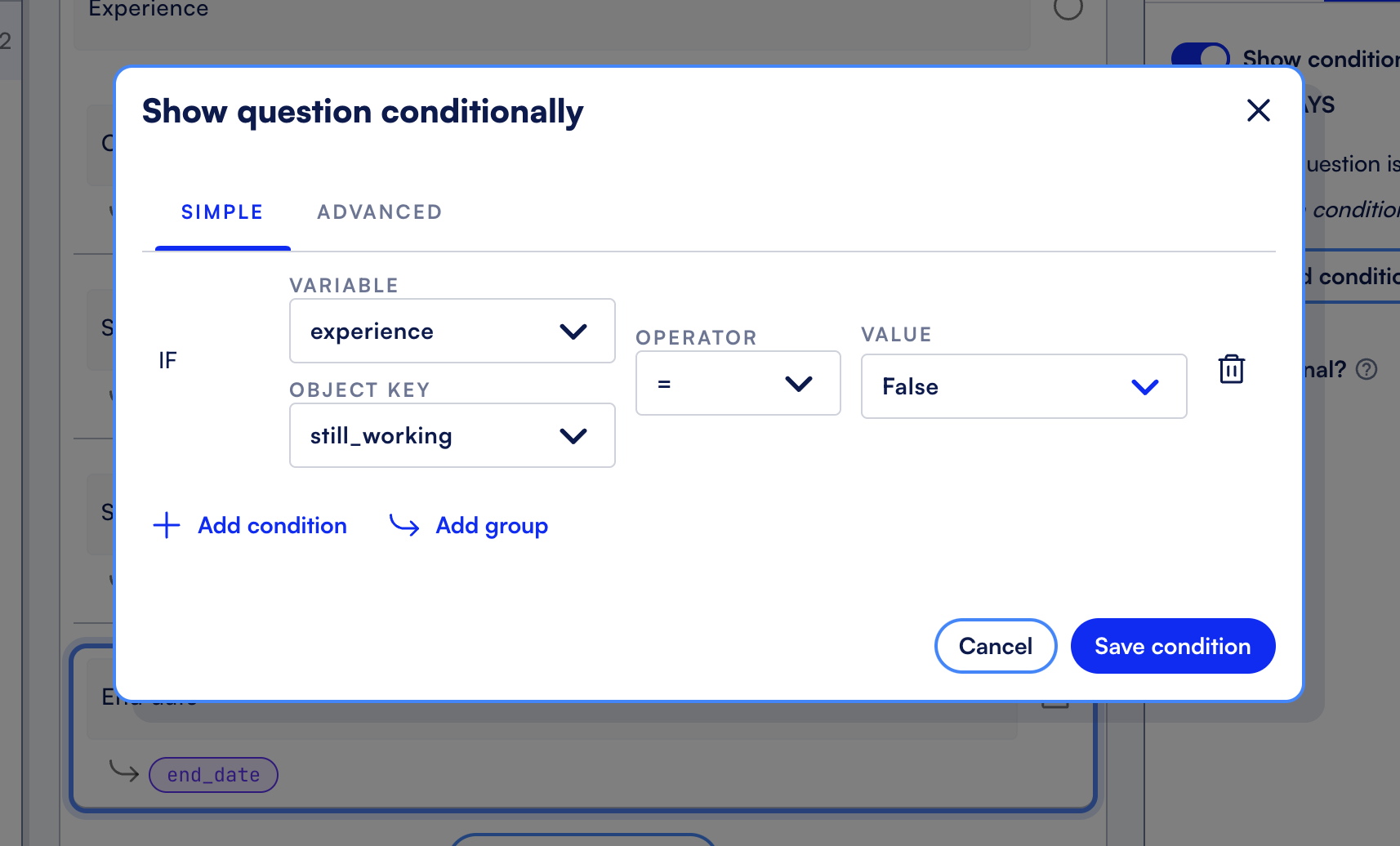Screen dimensions: 1400x846
Task: Select the end_date variable tag
Action: pyautogui.click(x=213, y=775)
